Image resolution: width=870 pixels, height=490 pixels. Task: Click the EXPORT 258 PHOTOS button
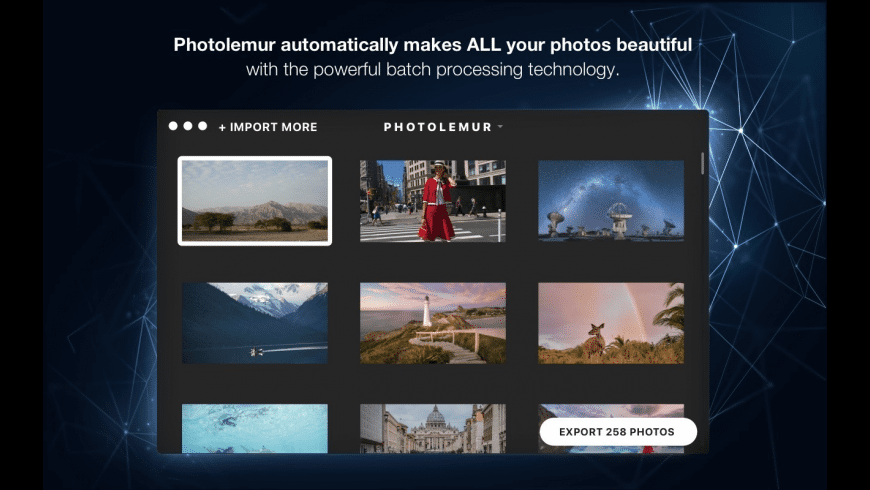(x=618, y=432)
